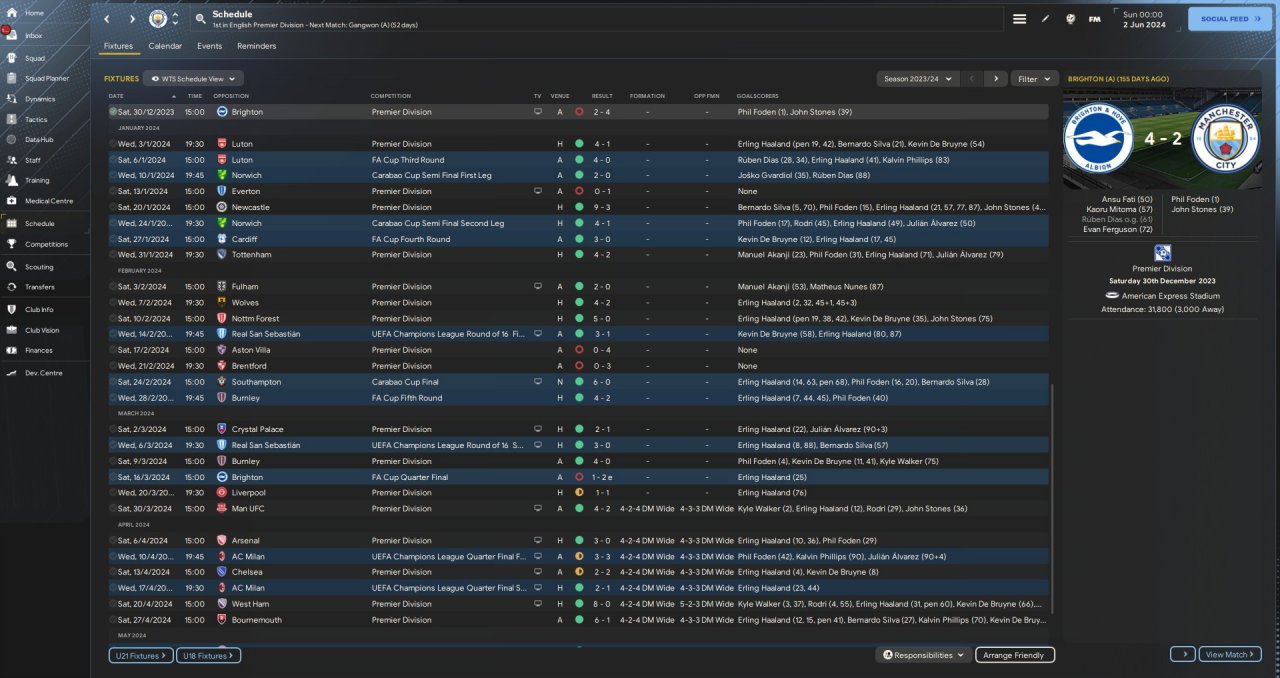The height and width of the screenshot is (678, 1280).
Task: Open the Responsibilities dropdown
Action: 923,655
